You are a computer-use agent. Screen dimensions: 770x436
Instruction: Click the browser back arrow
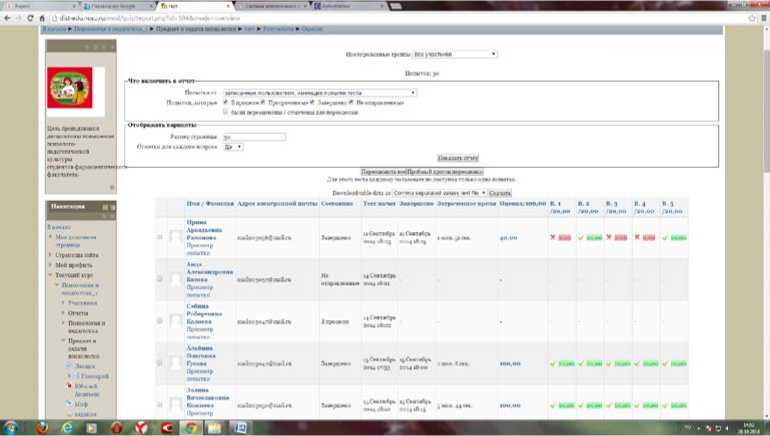[7, 18]
